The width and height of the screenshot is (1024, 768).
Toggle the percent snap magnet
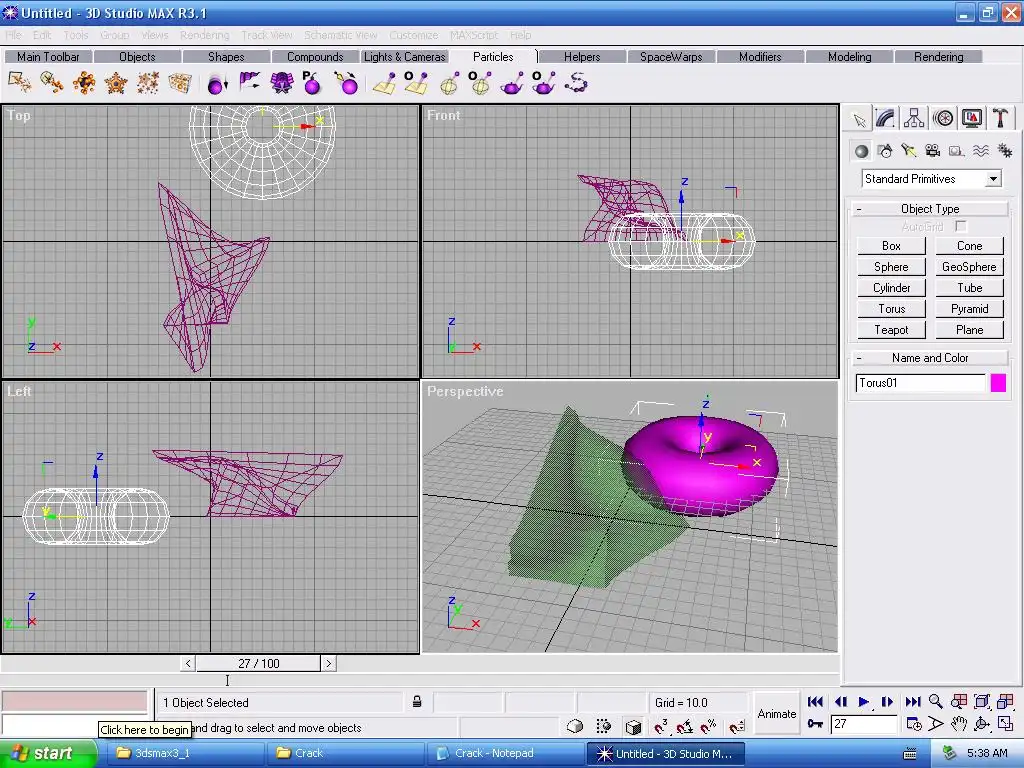[709, 726]
